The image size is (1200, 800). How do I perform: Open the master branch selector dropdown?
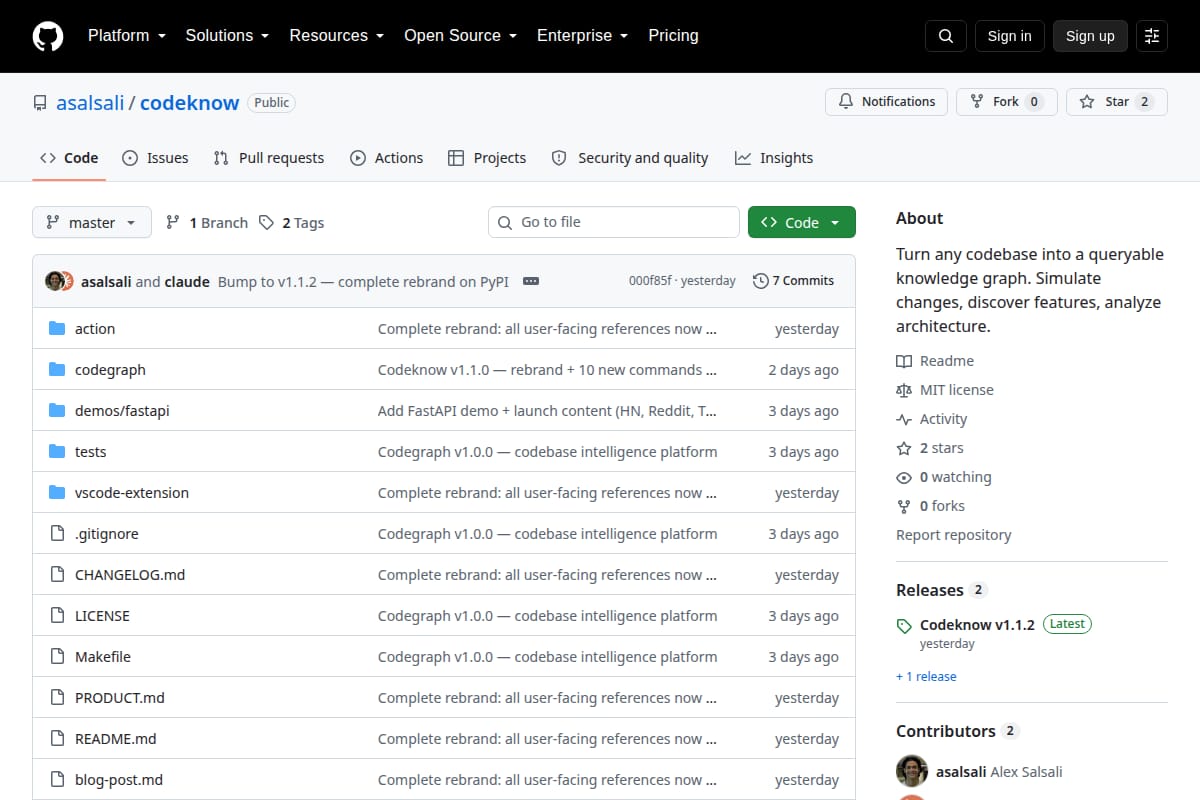tap(92, 222)
